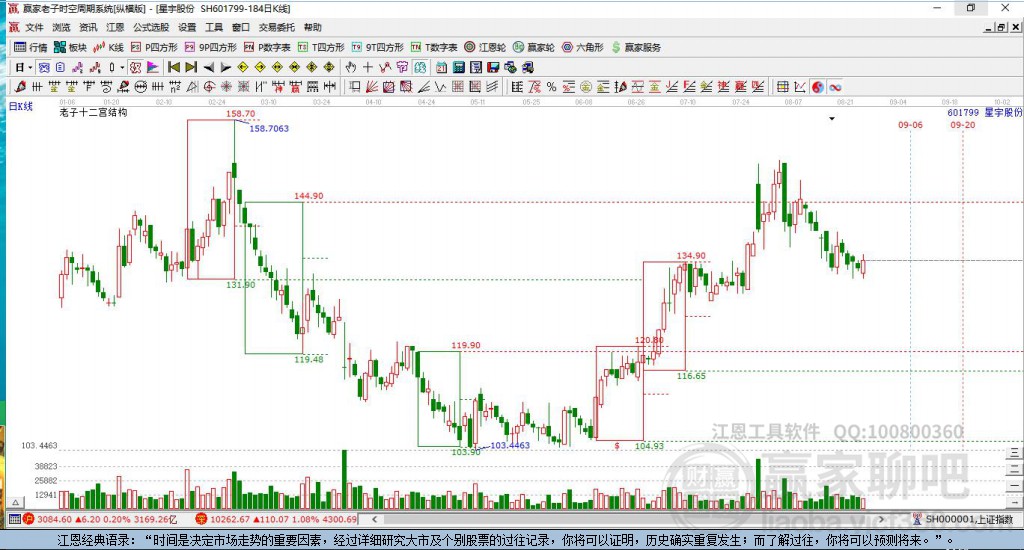Click the small grid icon at status bar start
1024x550 pixels.
coord(14,519)
